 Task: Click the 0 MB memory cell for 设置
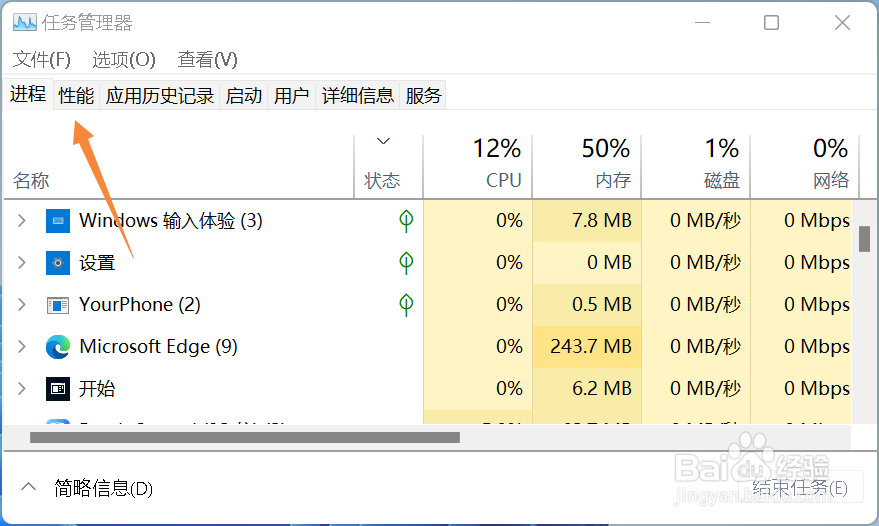point(587,262)
